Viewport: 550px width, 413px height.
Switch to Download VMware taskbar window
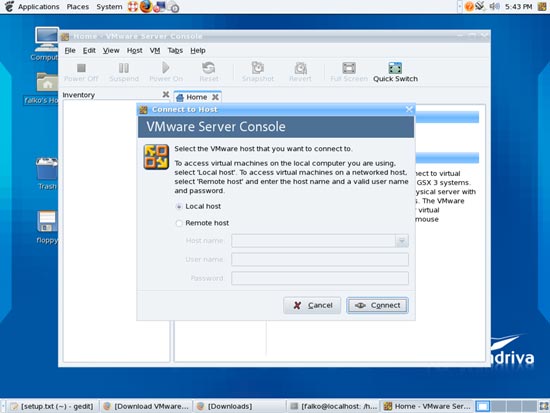pos(147,406)
